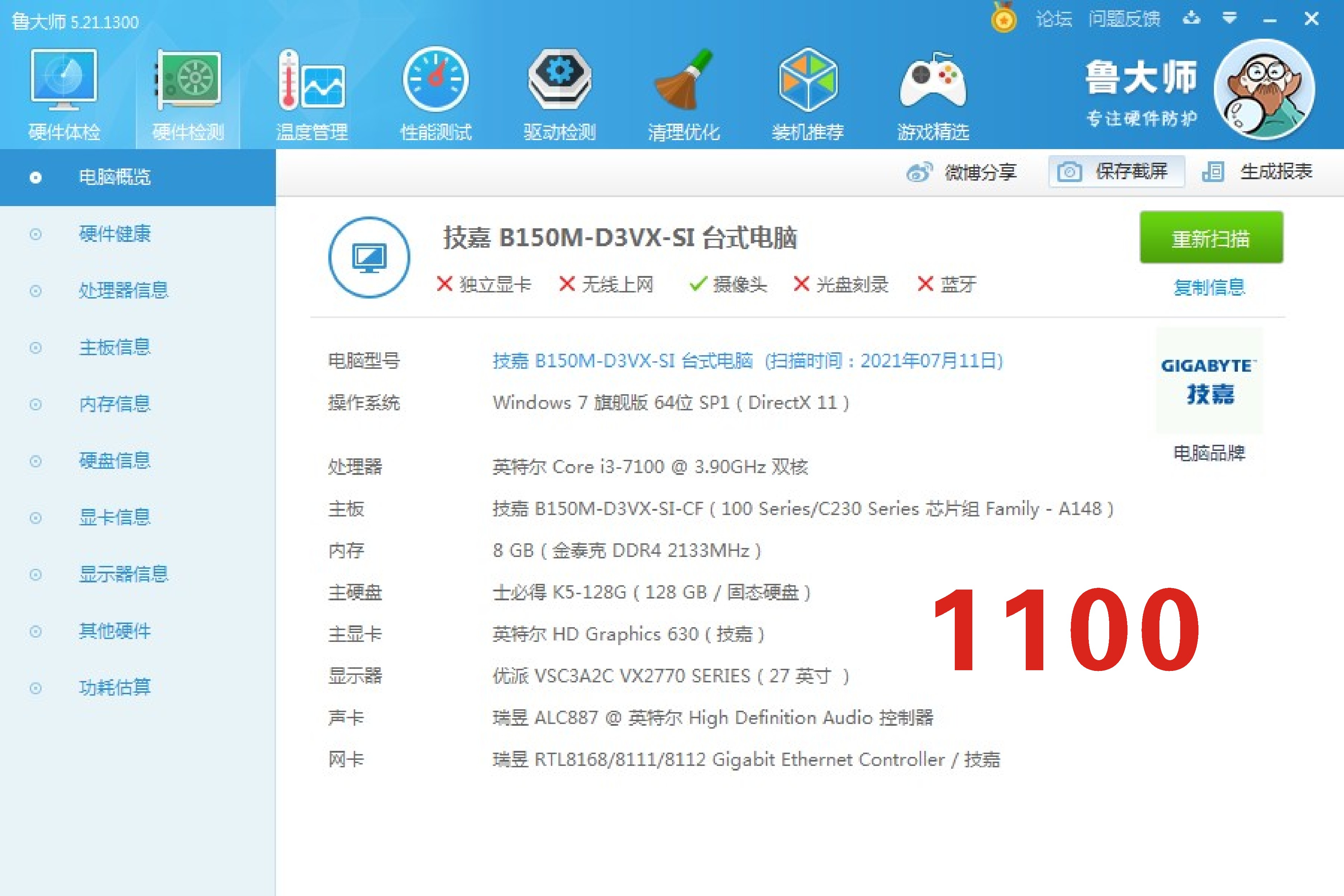This screenshot has width=1344, height=896.
Task: Close the 鲁大师 window
Action: pyautogui.click(x=1311, y=19)
